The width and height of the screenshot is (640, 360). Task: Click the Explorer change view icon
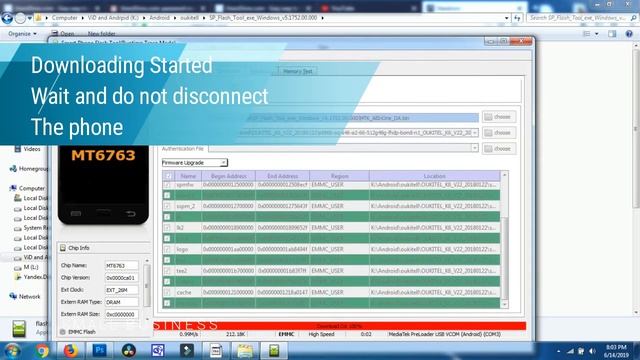coord(587,34)
